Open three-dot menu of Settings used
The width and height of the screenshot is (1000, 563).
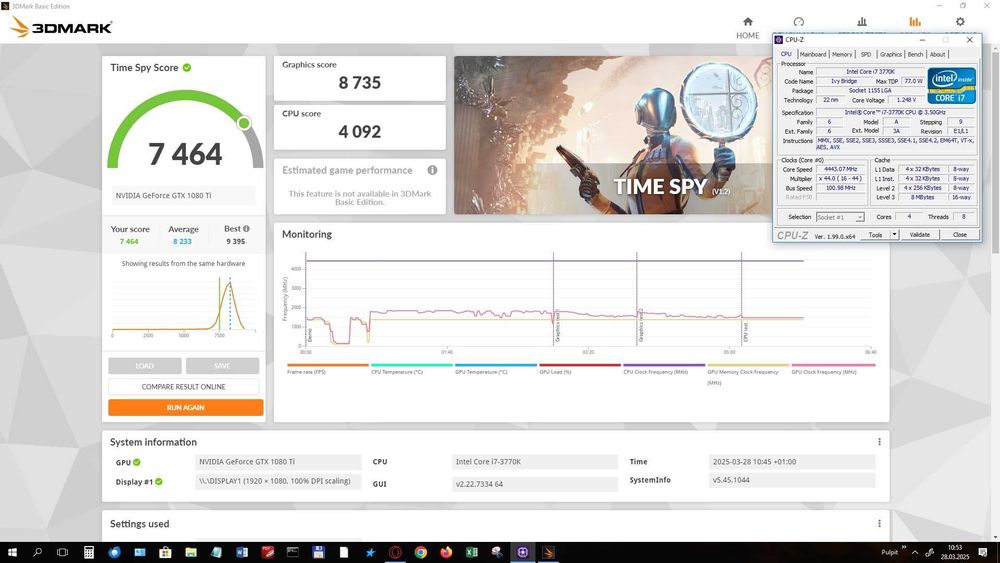tap(879, 523)
